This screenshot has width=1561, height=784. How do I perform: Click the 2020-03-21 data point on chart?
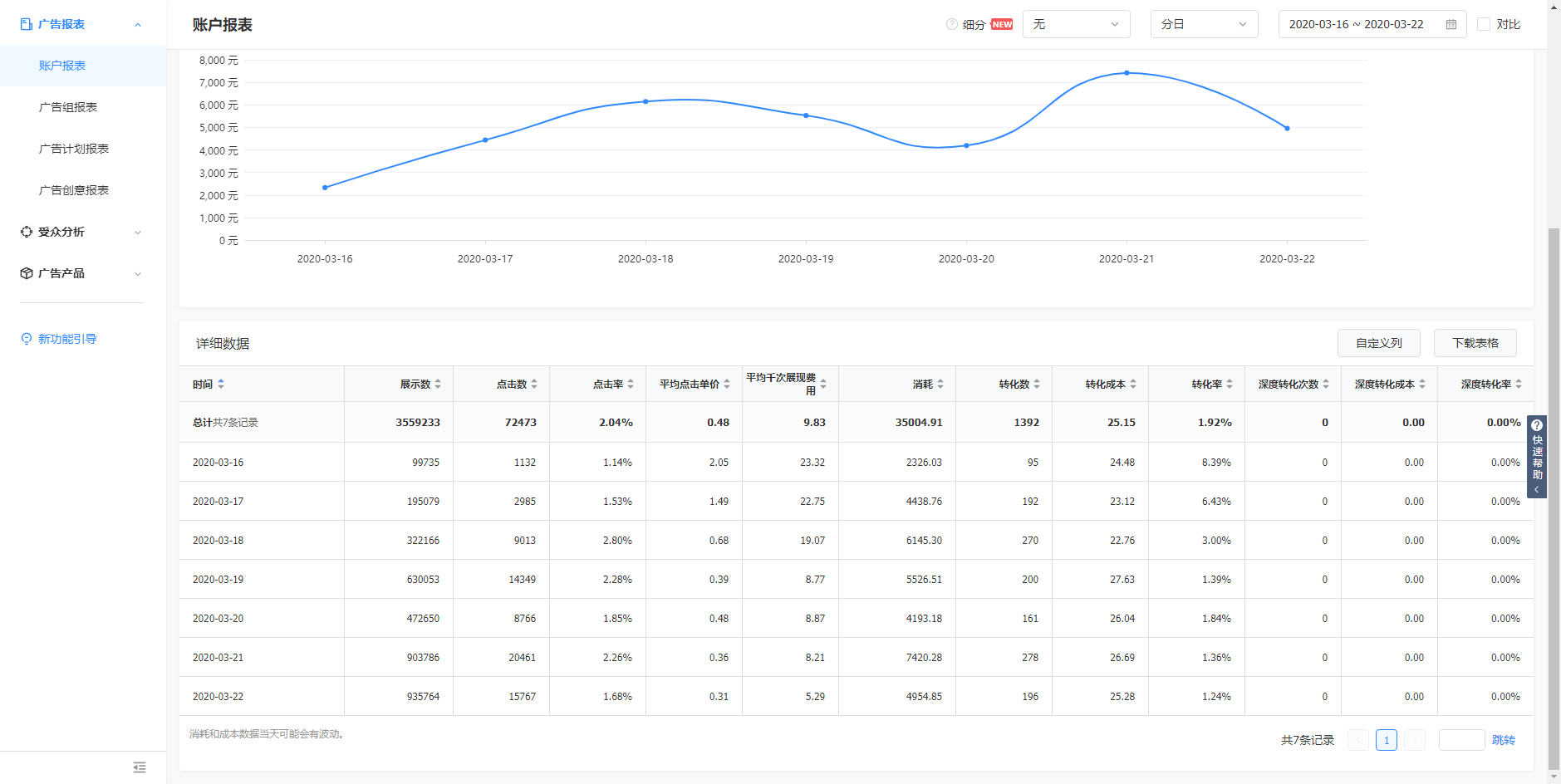1127,73
